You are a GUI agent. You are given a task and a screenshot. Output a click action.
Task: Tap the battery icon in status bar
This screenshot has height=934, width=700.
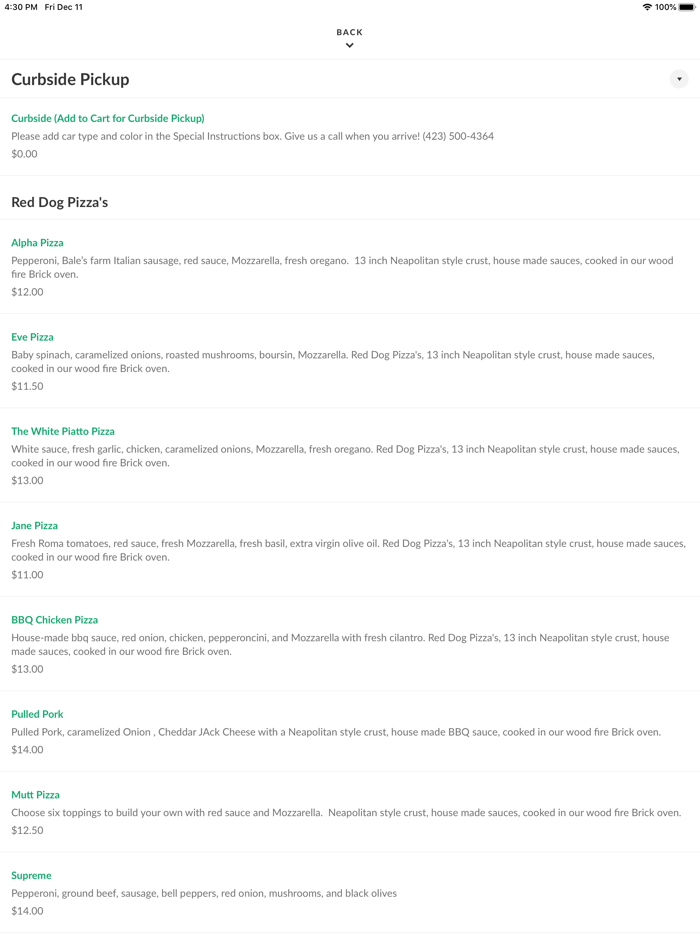click(687, 7)
